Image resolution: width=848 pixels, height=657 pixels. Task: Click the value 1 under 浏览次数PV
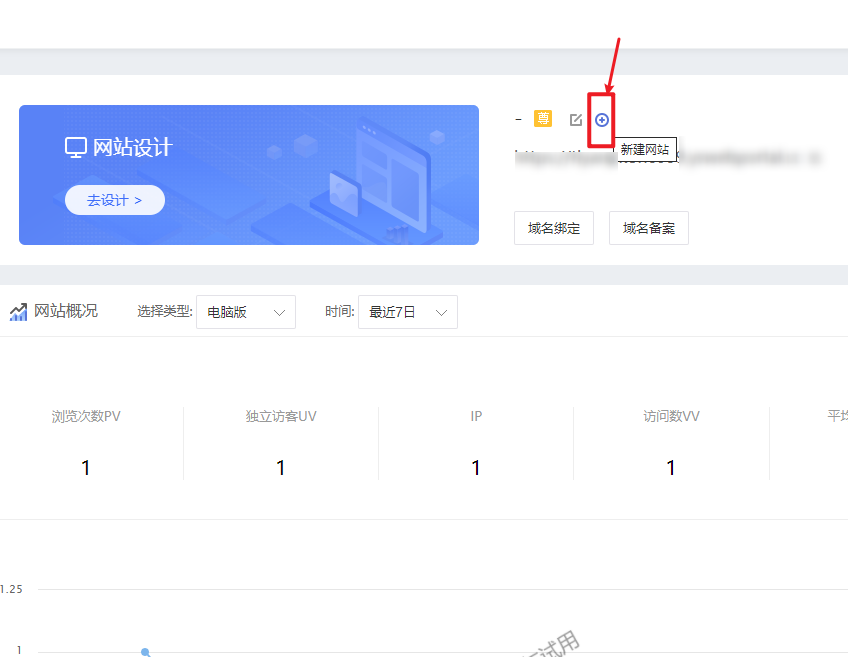85,468
